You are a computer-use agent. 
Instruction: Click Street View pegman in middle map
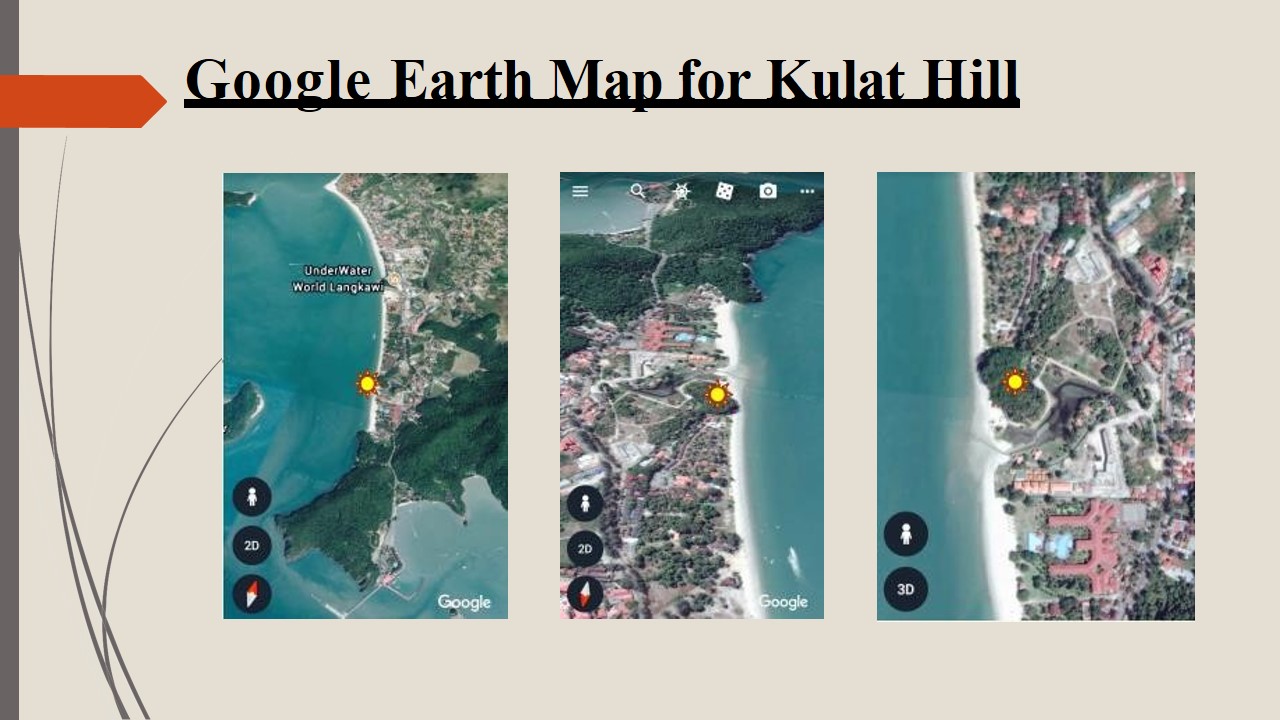[x=585, y=502]
